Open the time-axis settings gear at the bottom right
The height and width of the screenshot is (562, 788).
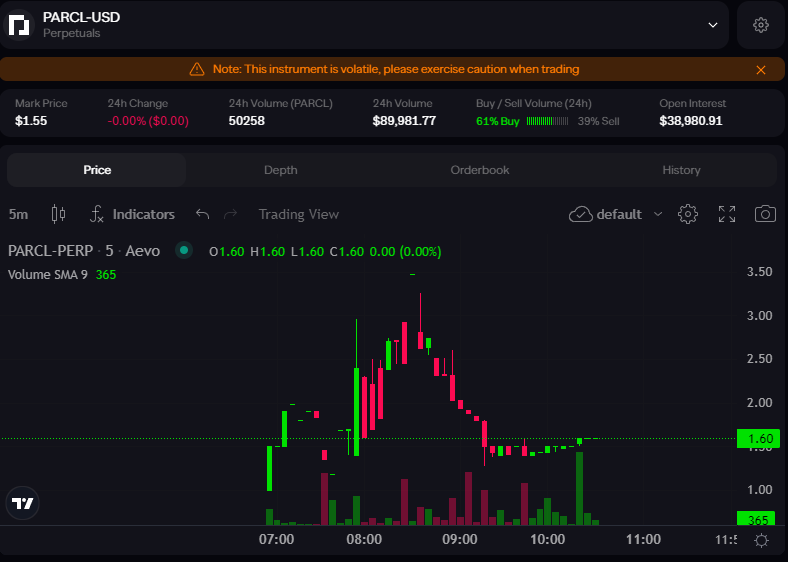click(x=761, y=540)
